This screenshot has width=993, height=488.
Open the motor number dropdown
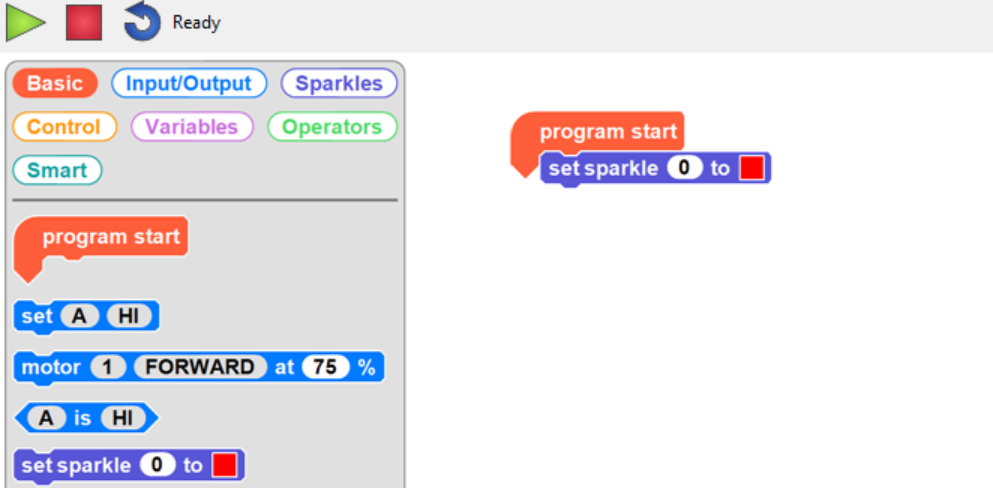[x=108, y=367]
